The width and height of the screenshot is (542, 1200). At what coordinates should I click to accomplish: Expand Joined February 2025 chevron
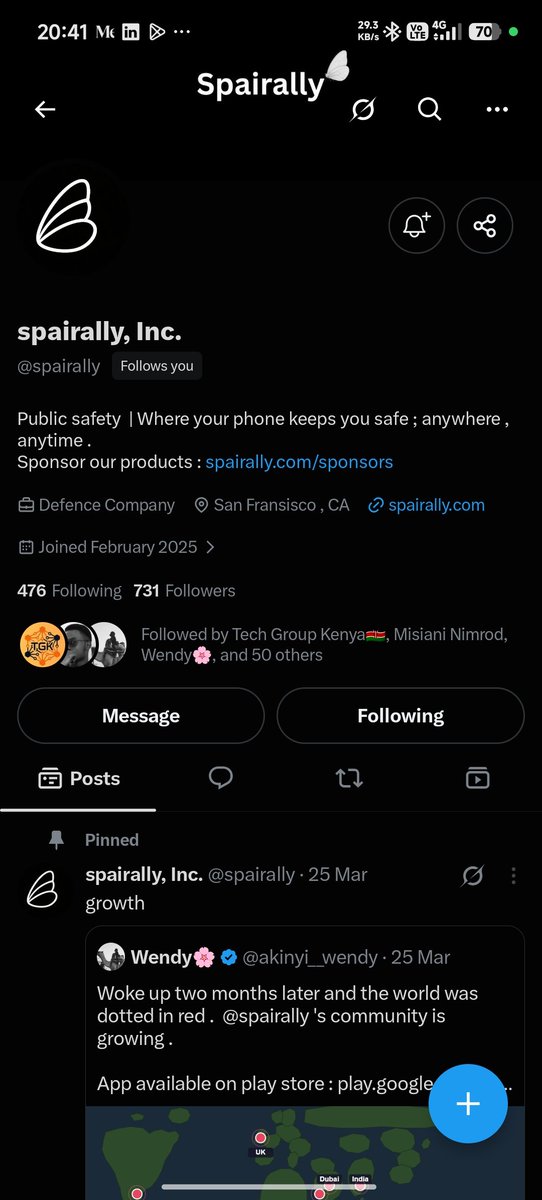[x=210, y=547]
